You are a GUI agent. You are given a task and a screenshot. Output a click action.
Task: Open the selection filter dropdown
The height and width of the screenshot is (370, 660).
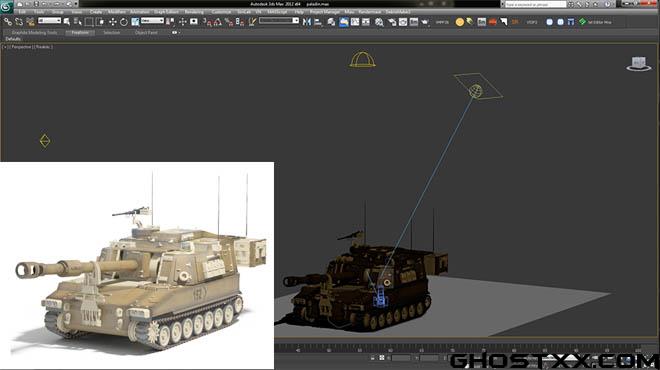tap(49, 21)
